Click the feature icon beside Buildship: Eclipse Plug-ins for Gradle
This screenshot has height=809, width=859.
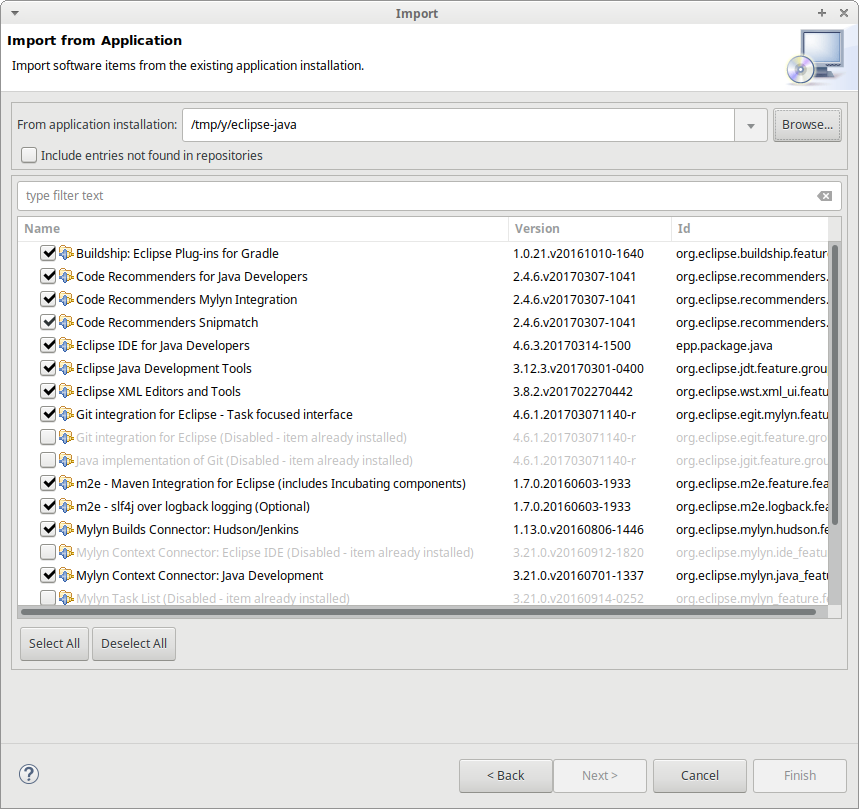click(x=66, y=253)
